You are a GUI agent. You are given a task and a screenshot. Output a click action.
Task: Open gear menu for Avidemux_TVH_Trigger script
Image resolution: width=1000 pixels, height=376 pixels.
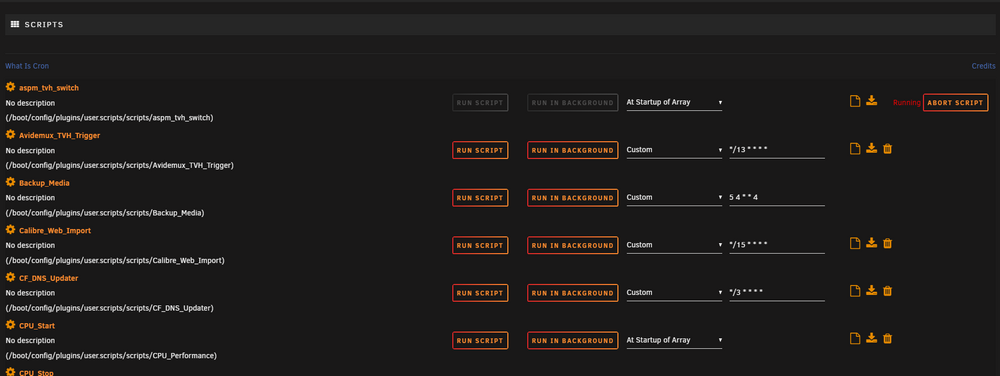10,134
